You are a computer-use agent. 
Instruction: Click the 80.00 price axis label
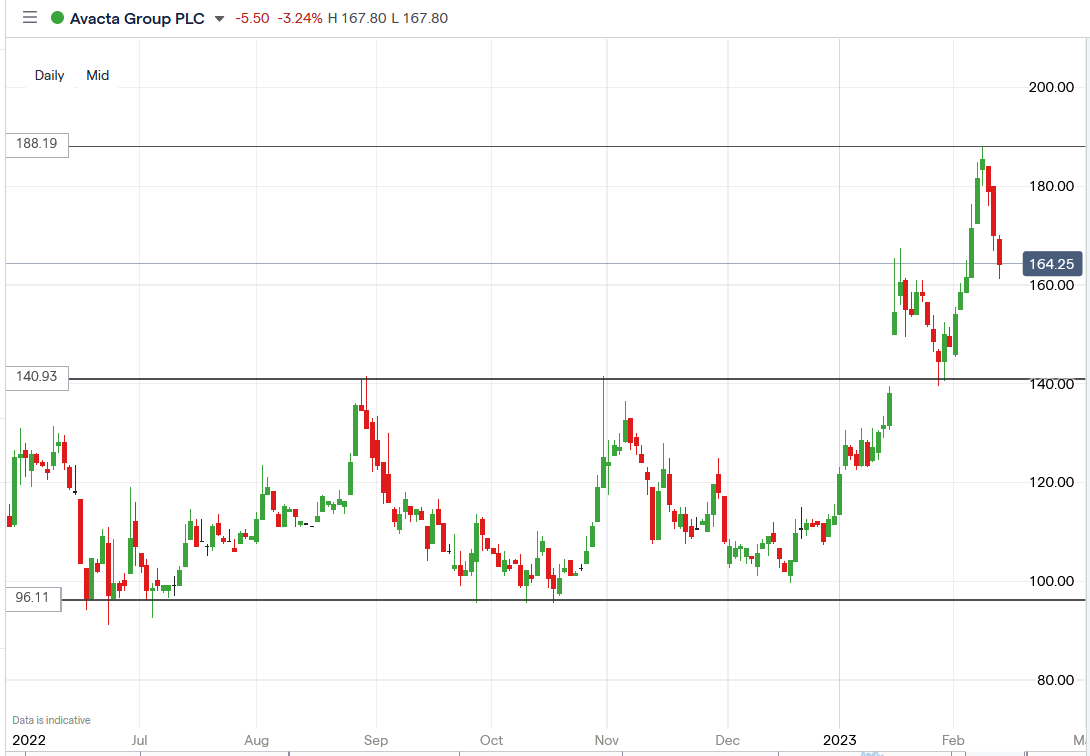pyautogui.click(x=1055, y=680)
